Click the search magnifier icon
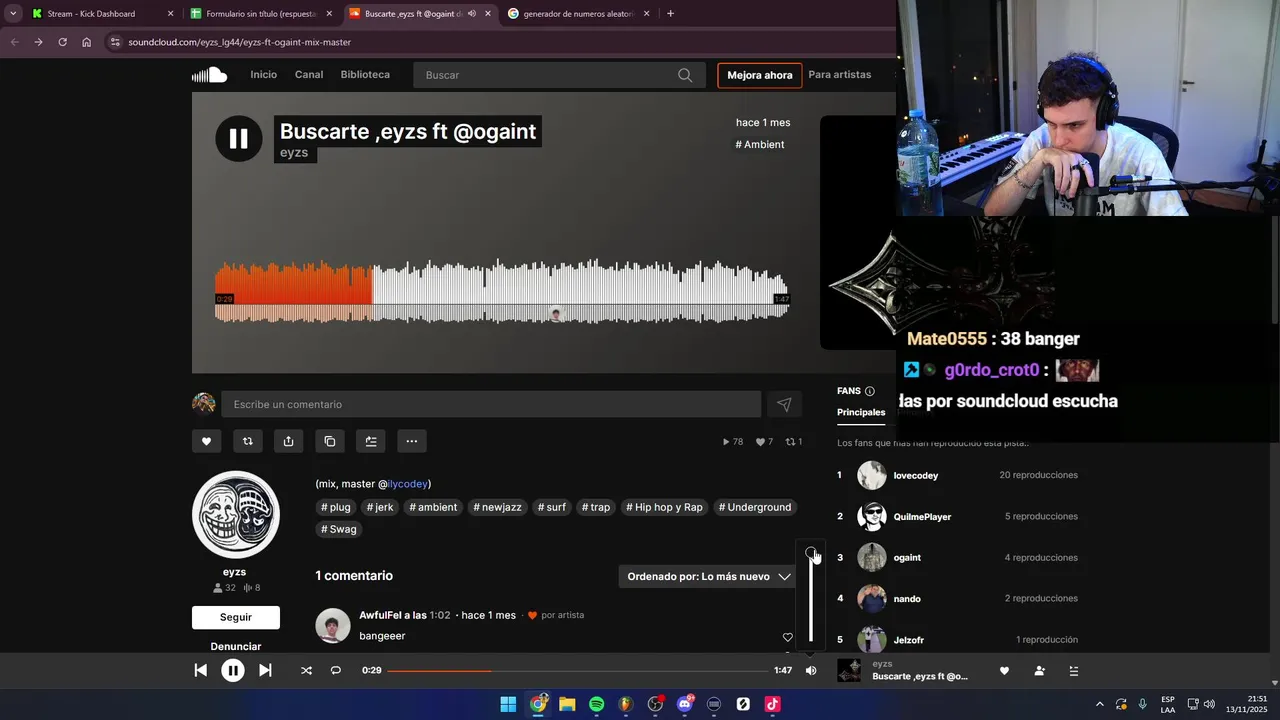This screenshot has height=720, width=1280. [x=685, y=75]
